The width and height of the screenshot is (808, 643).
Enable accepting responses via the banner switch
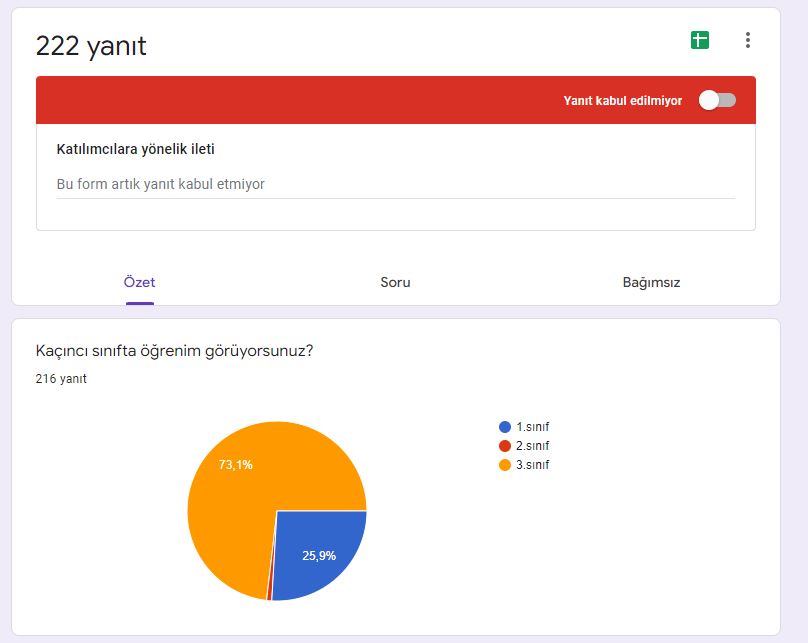click(714, 100)
